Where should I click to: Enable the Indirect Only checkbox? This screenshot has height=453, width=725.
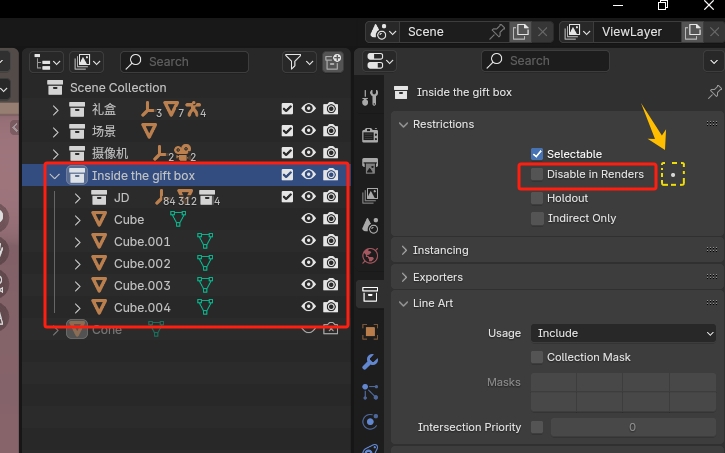click(537, 218)
